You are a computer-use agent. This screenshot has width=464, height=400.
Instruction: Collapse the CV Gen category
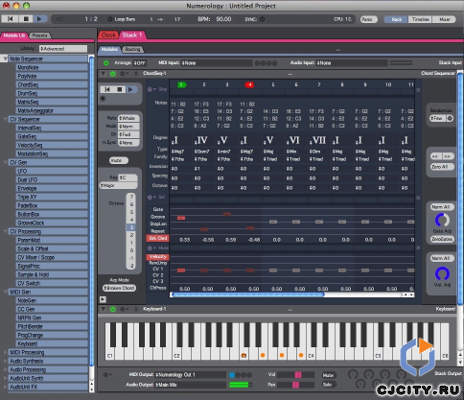[x=4, y=162]
